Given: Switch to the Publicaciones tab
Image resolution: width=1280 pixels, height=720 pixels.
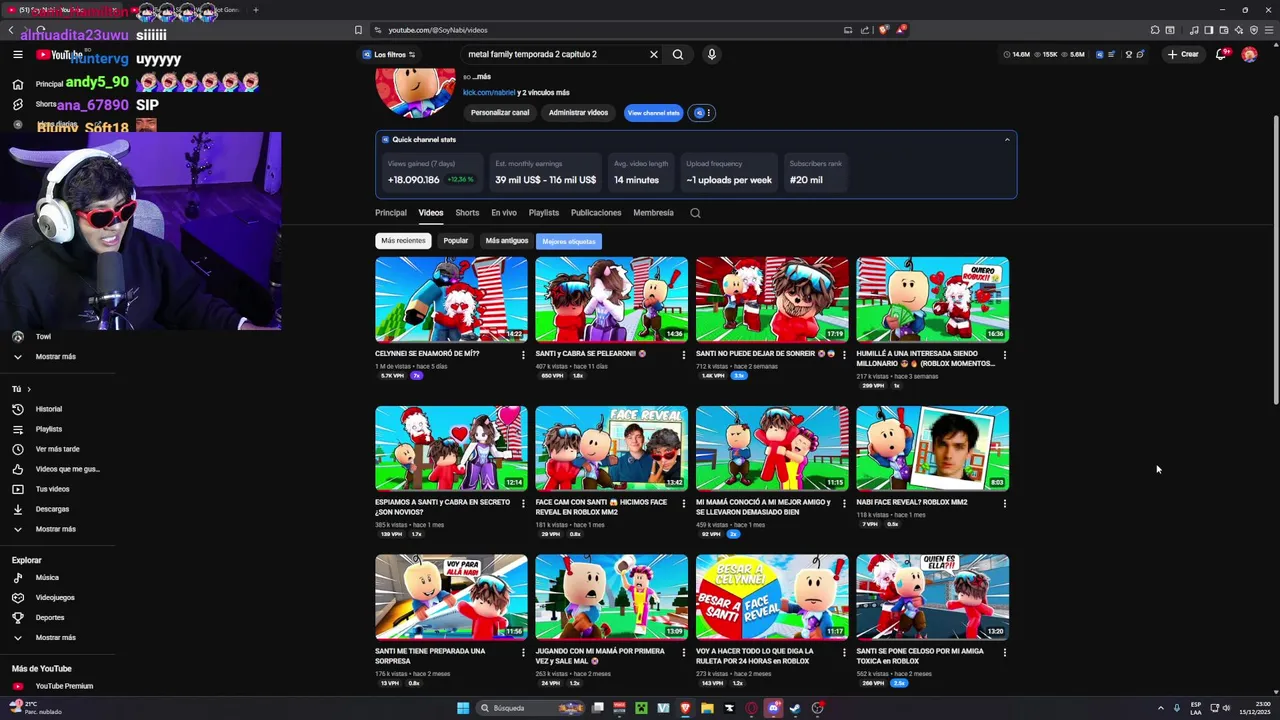Looking at the screenshot, I should (596, 213).
